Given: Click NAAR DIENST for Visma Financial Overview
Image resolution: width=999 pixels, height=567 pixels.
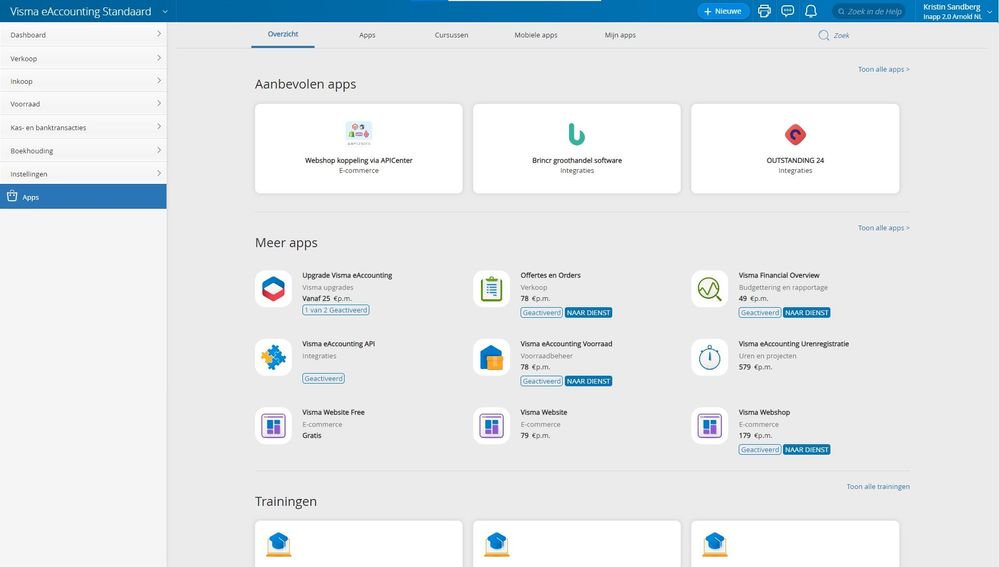Looking at the screenshot, I should pyautogui.click(x=807, y=313).
